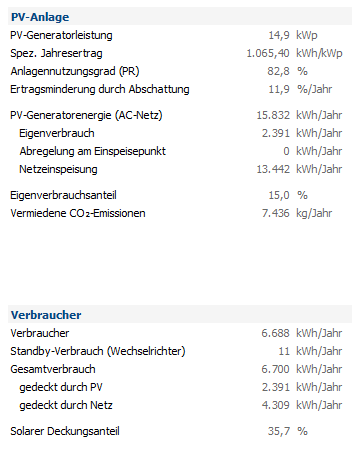Click the Netzeinspeisung sub-item

58,169
